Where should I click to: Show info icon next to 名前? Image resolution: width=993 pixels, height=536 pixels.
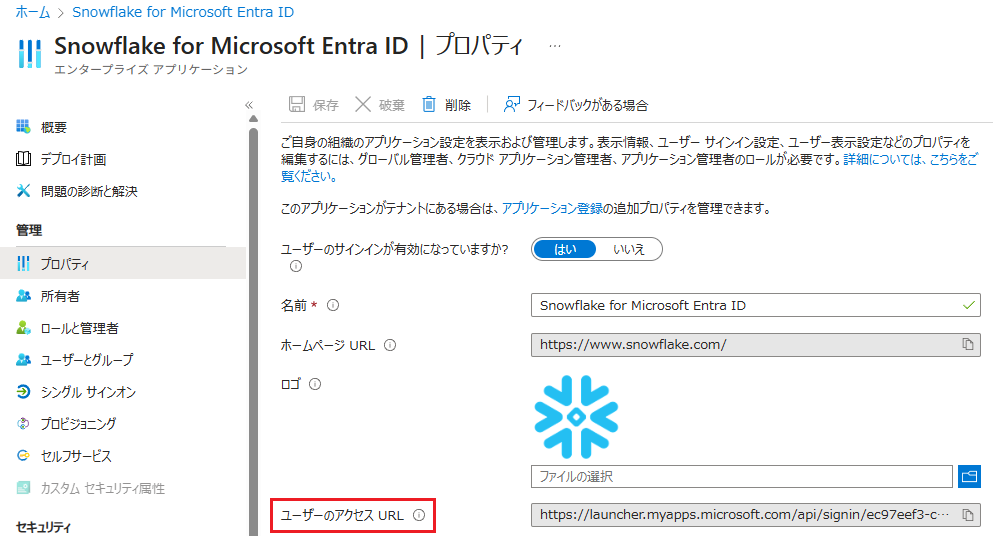click(333, 305)
